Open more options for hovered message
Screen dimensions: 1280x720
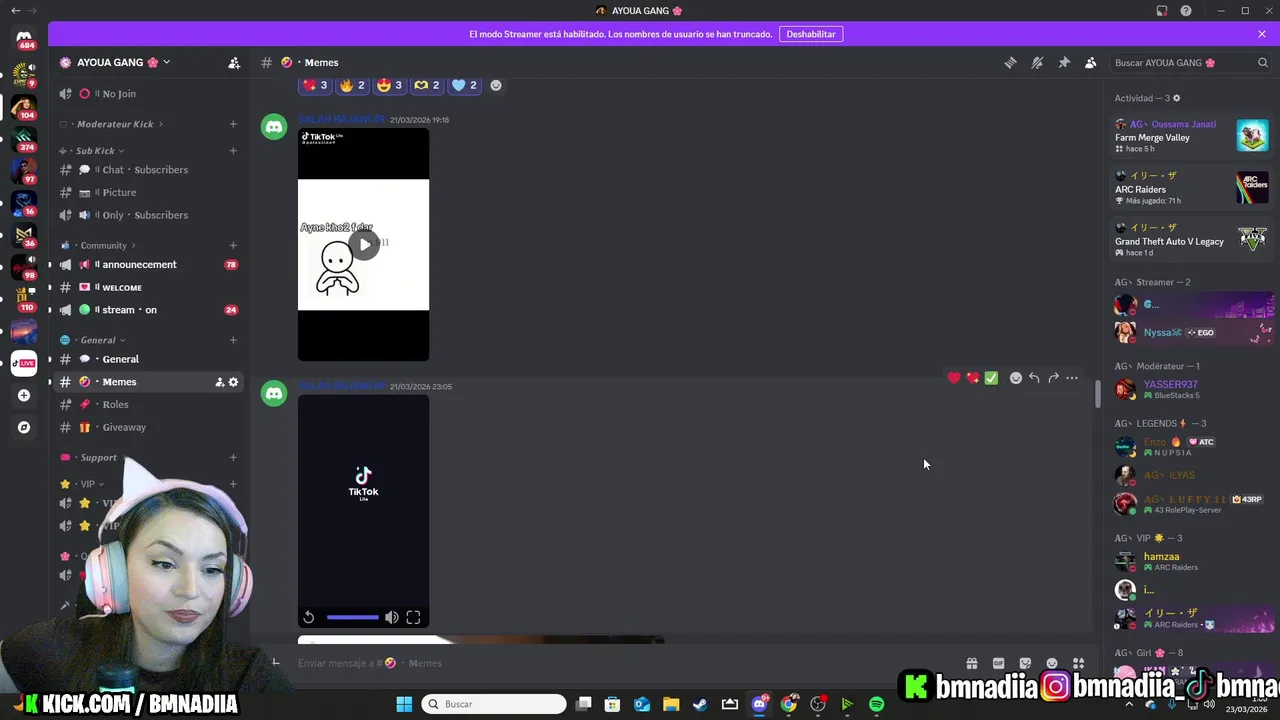click(x=1072, y=378)
